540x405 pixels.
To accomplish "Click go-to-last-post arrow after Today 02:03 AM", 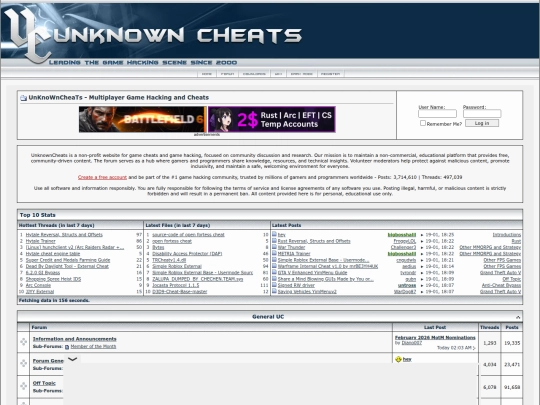I will [474, 348].
